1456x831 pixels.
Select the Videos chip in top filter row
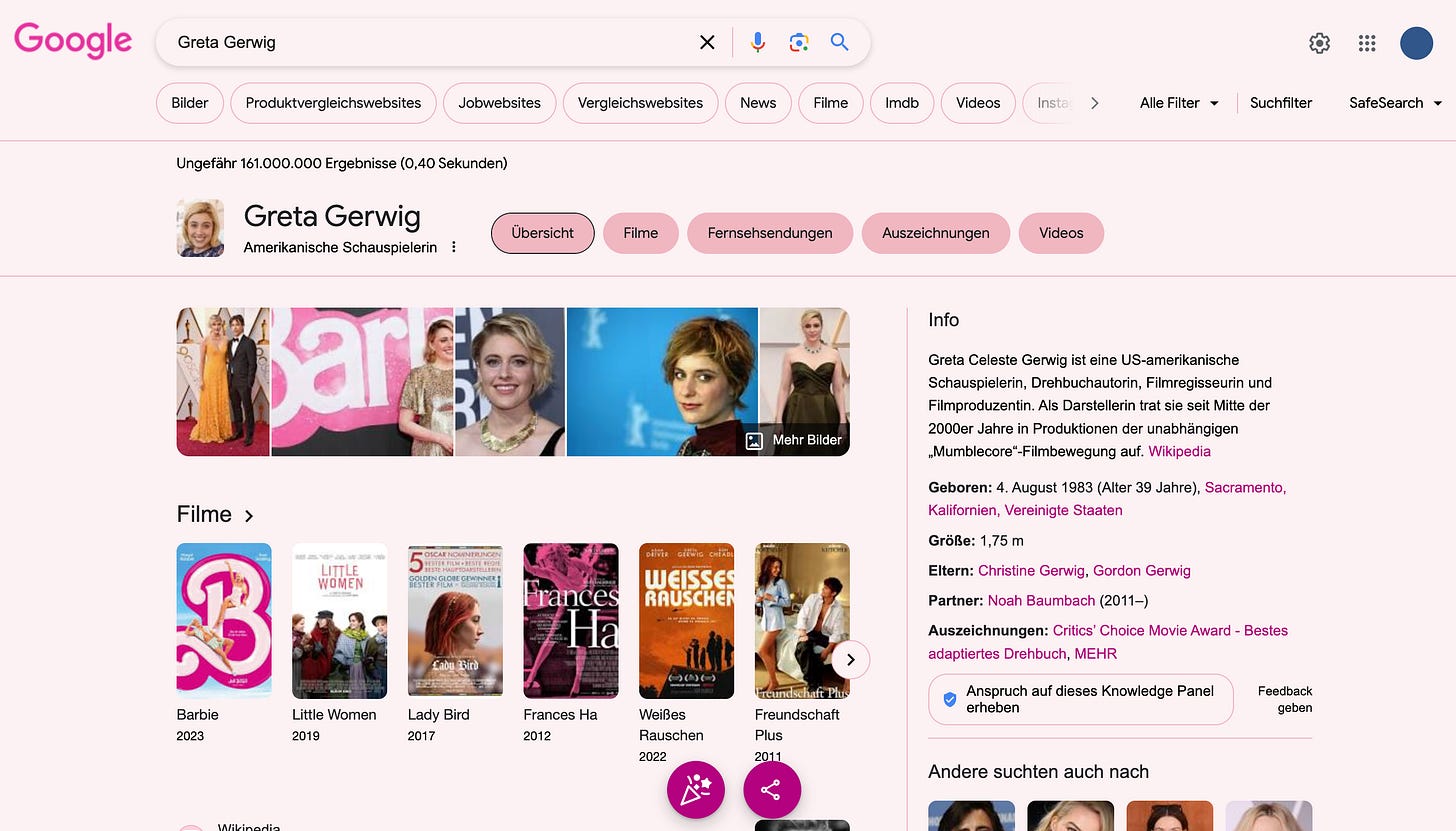978,103
